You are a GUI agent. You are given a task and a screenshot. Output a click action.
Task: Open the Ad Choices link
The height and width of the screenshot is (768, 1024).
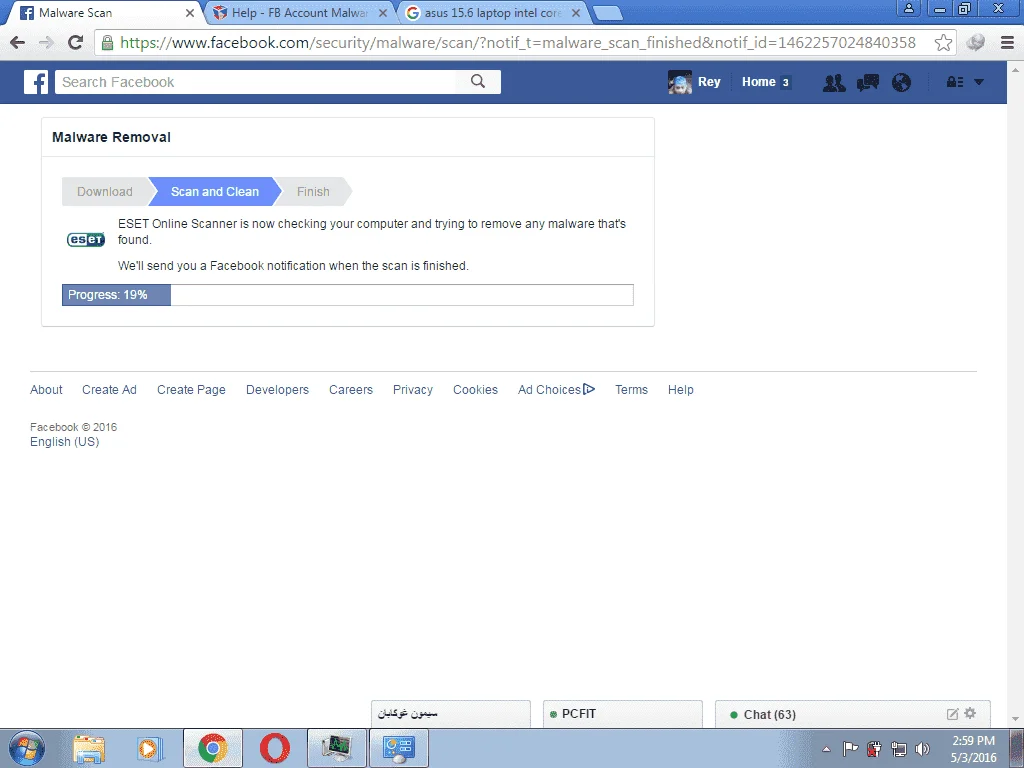556,390
